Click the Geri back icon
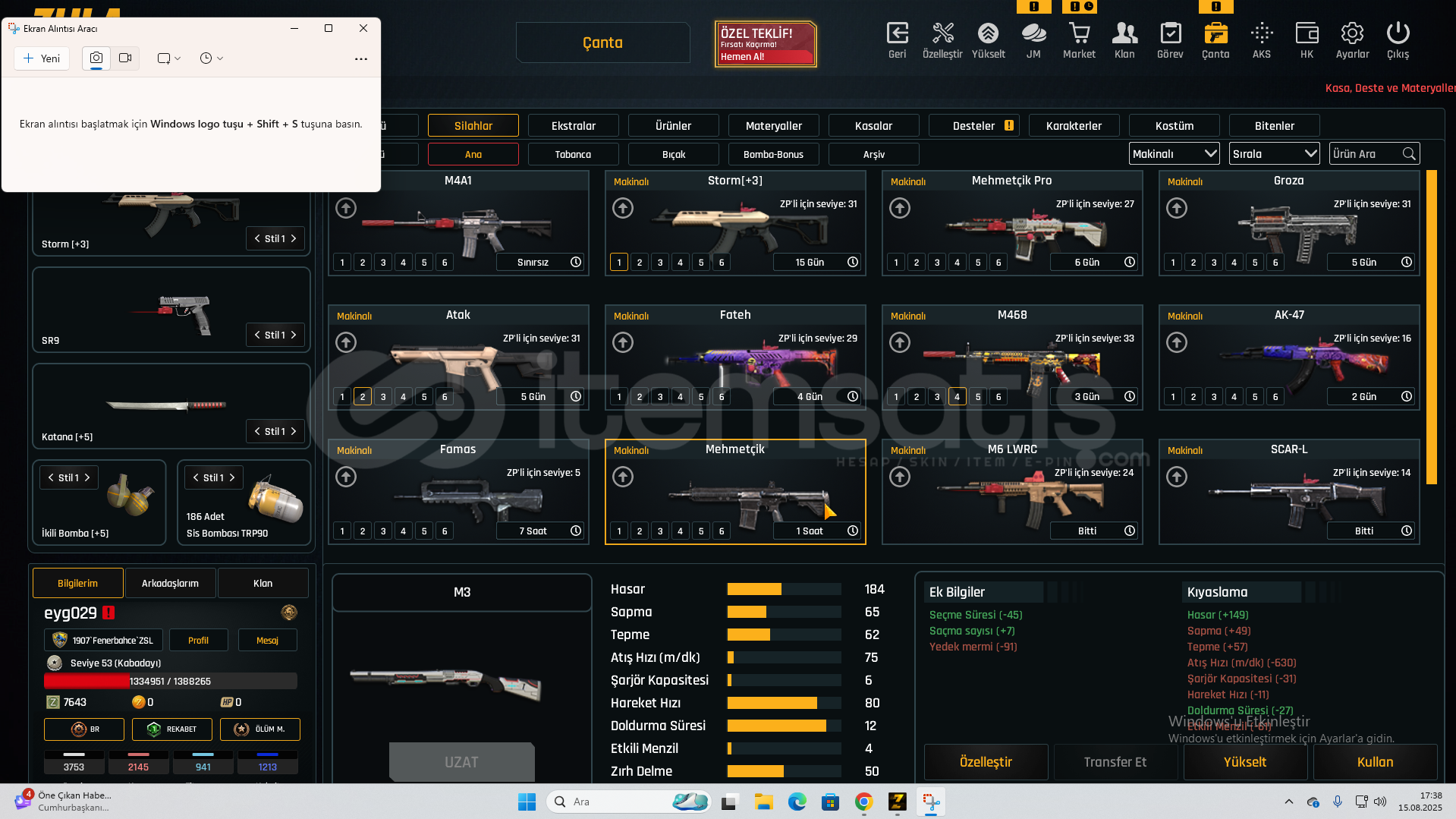 point(898,33)
